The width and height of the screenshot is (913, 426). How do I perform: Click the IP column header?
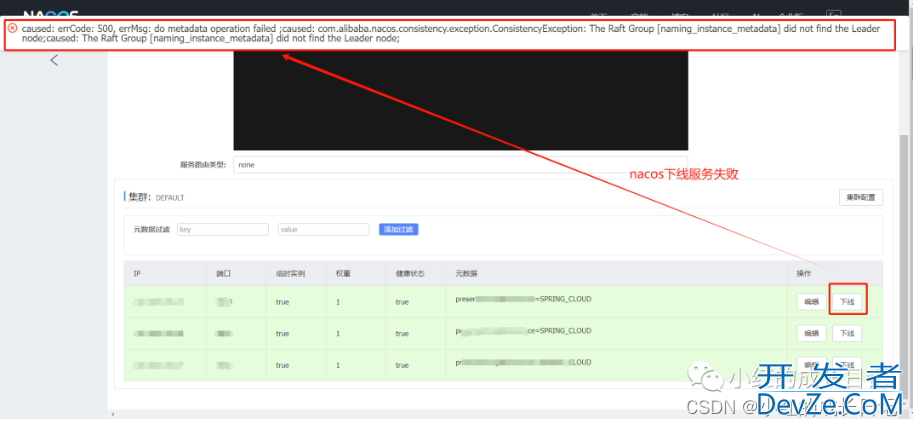coord(137,274)
